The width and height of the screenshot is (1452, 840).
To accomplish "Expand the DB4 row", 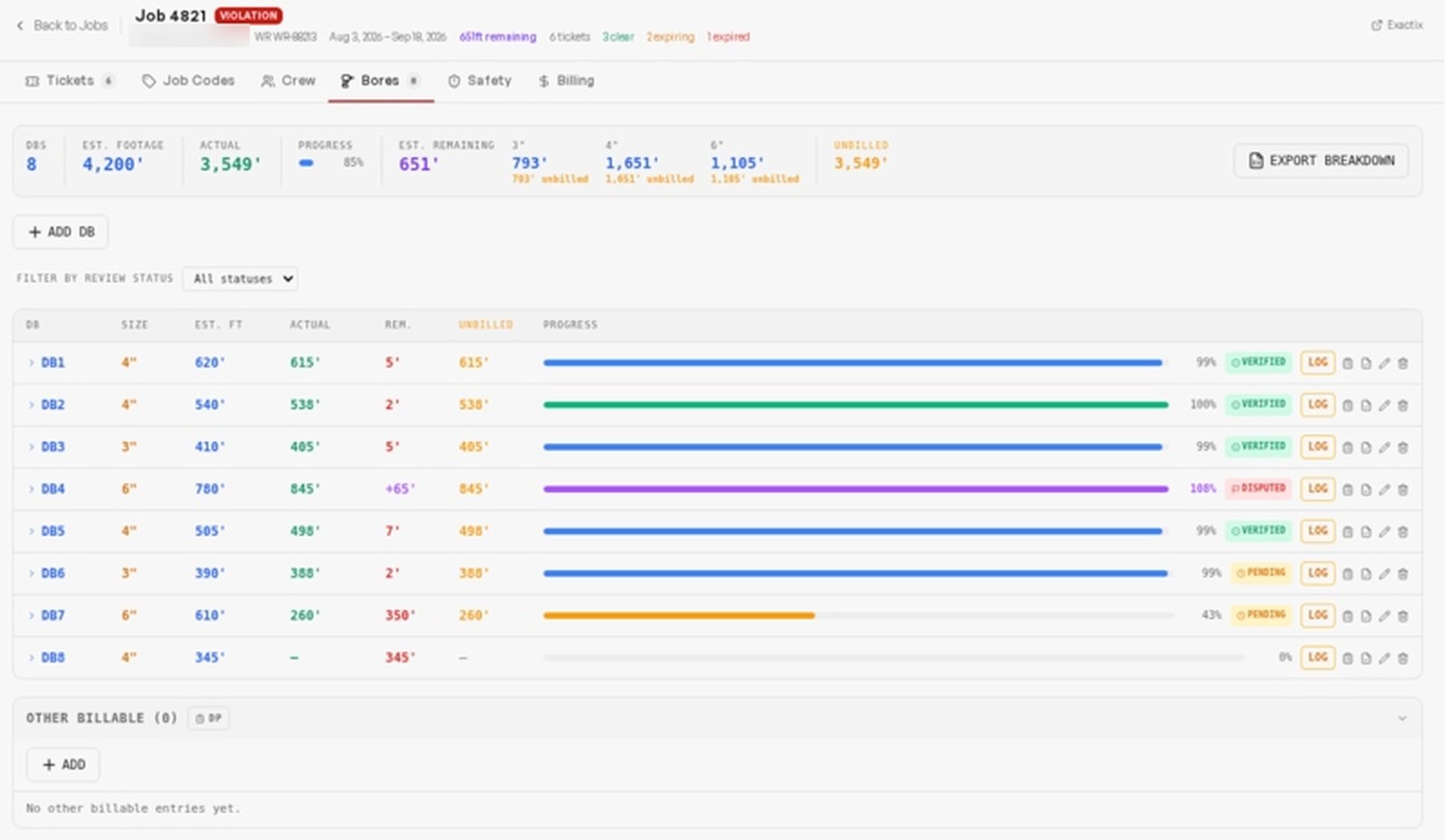I will 31,489.
